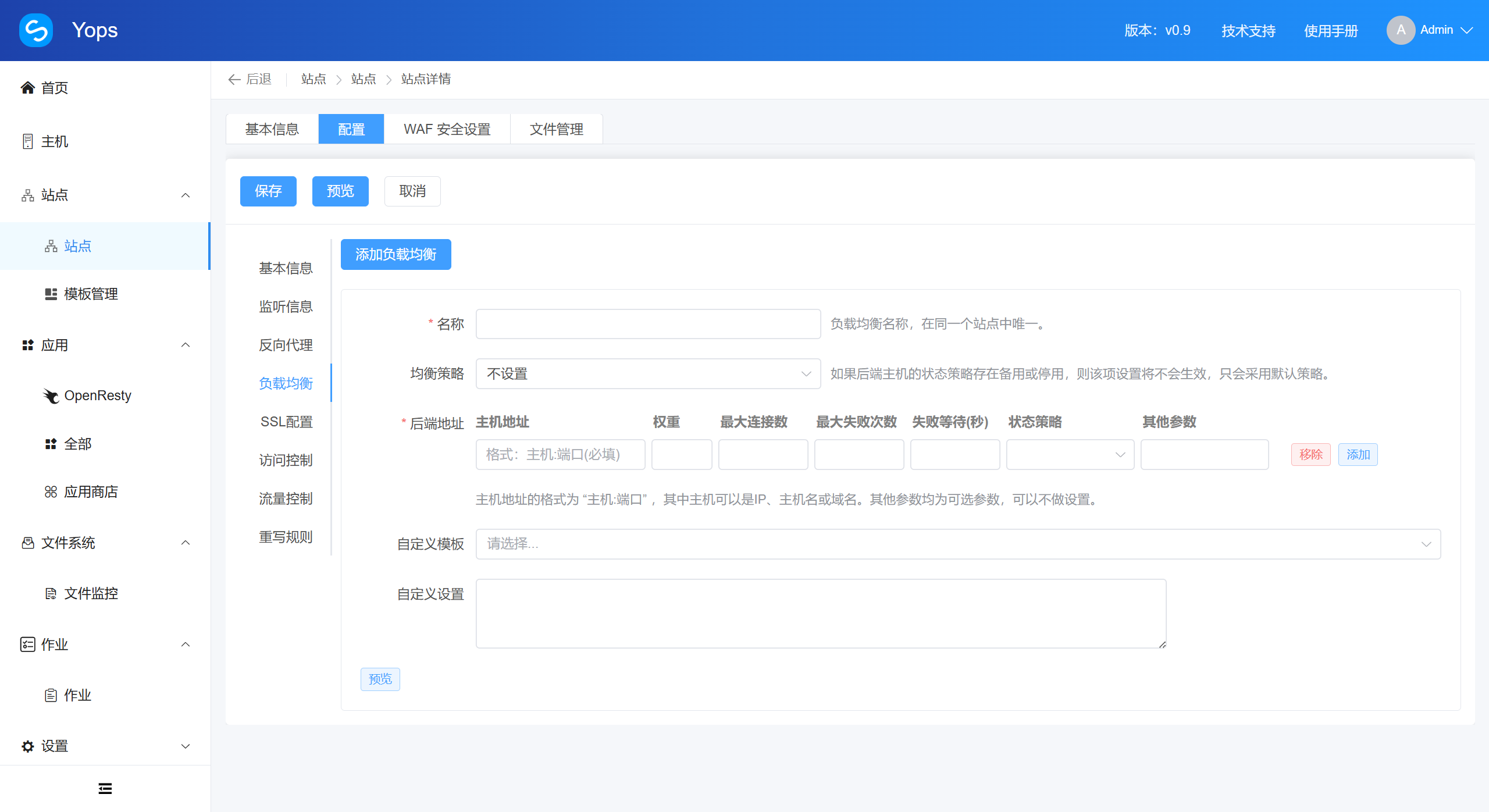This screenshot has height=812, width=1489.
Task: Select 重写规则 in the config side menu
Action: 286,537
